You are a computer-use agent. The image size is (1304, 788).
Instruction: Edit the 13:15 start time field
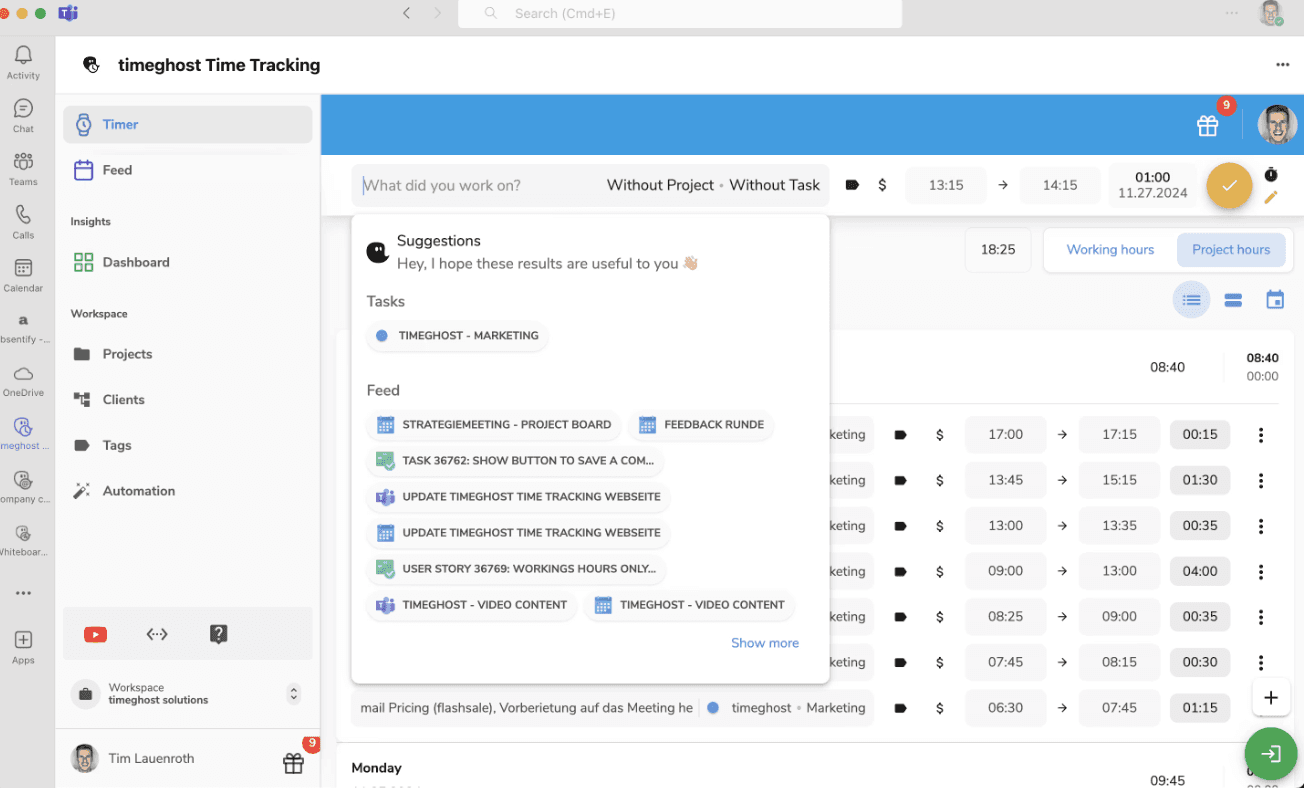point(946,185)
